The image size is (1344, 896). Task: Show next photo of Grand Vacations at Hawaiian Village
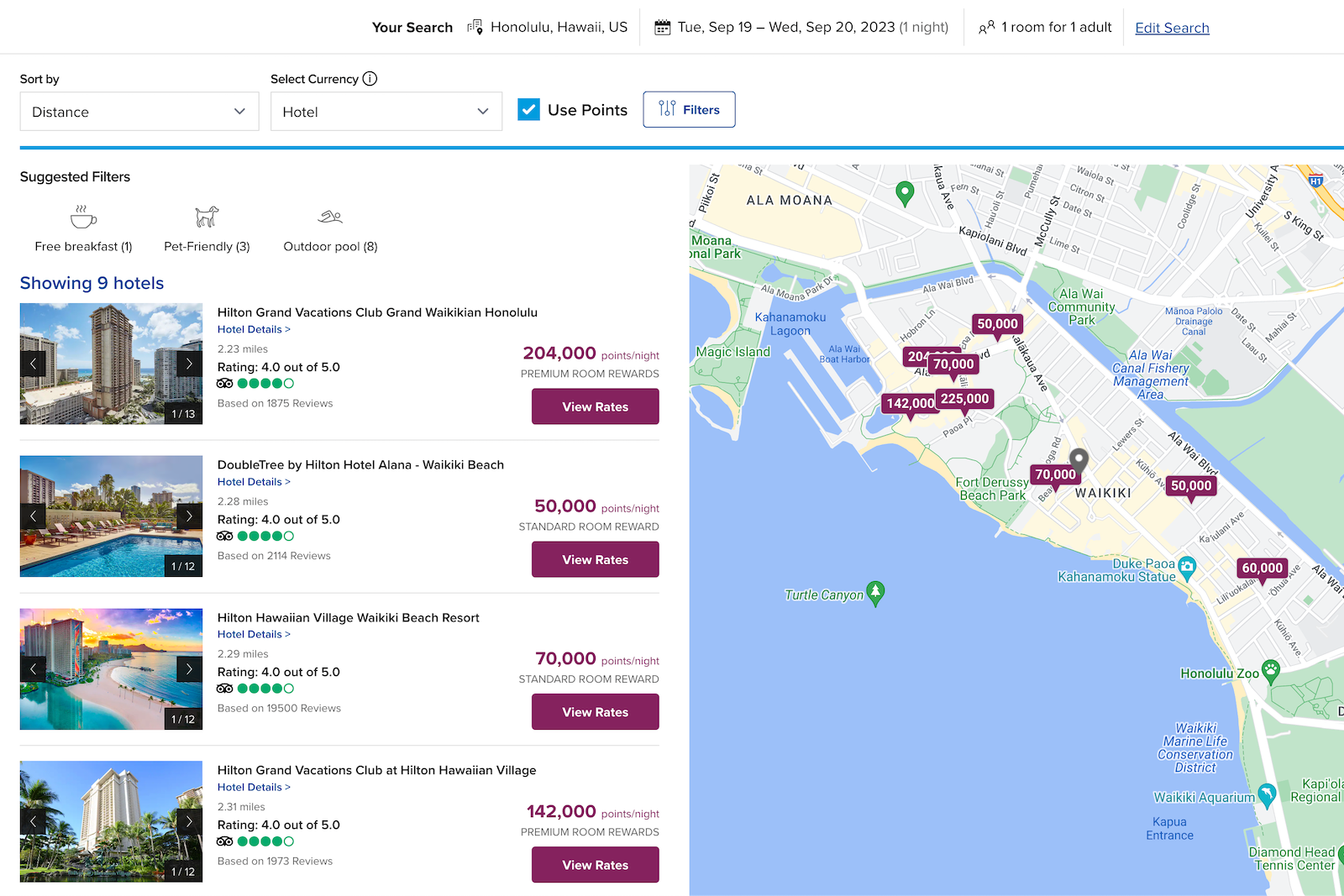point(189,822)
